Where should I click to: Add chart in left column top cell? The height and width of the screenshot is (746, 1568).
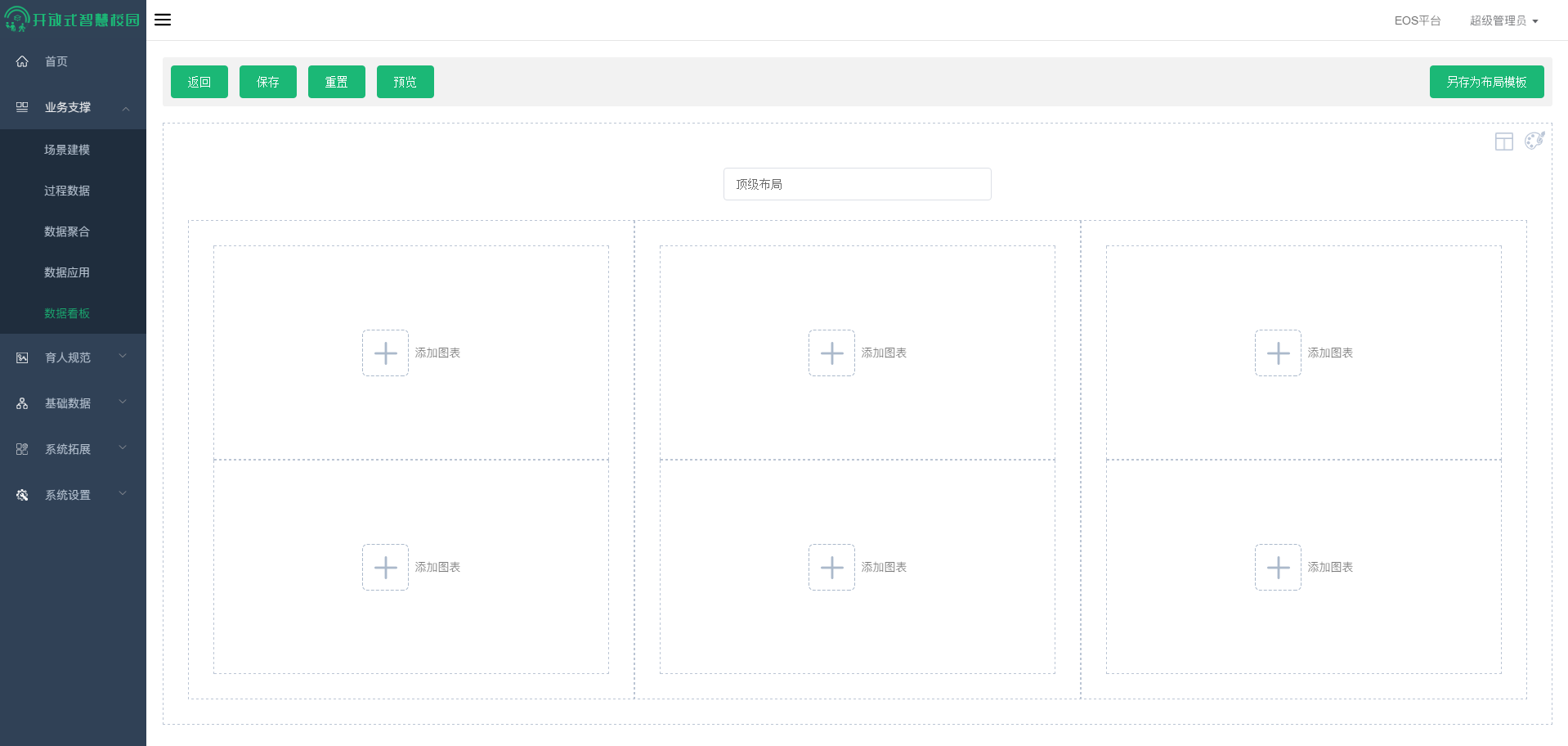coord(385,353)
